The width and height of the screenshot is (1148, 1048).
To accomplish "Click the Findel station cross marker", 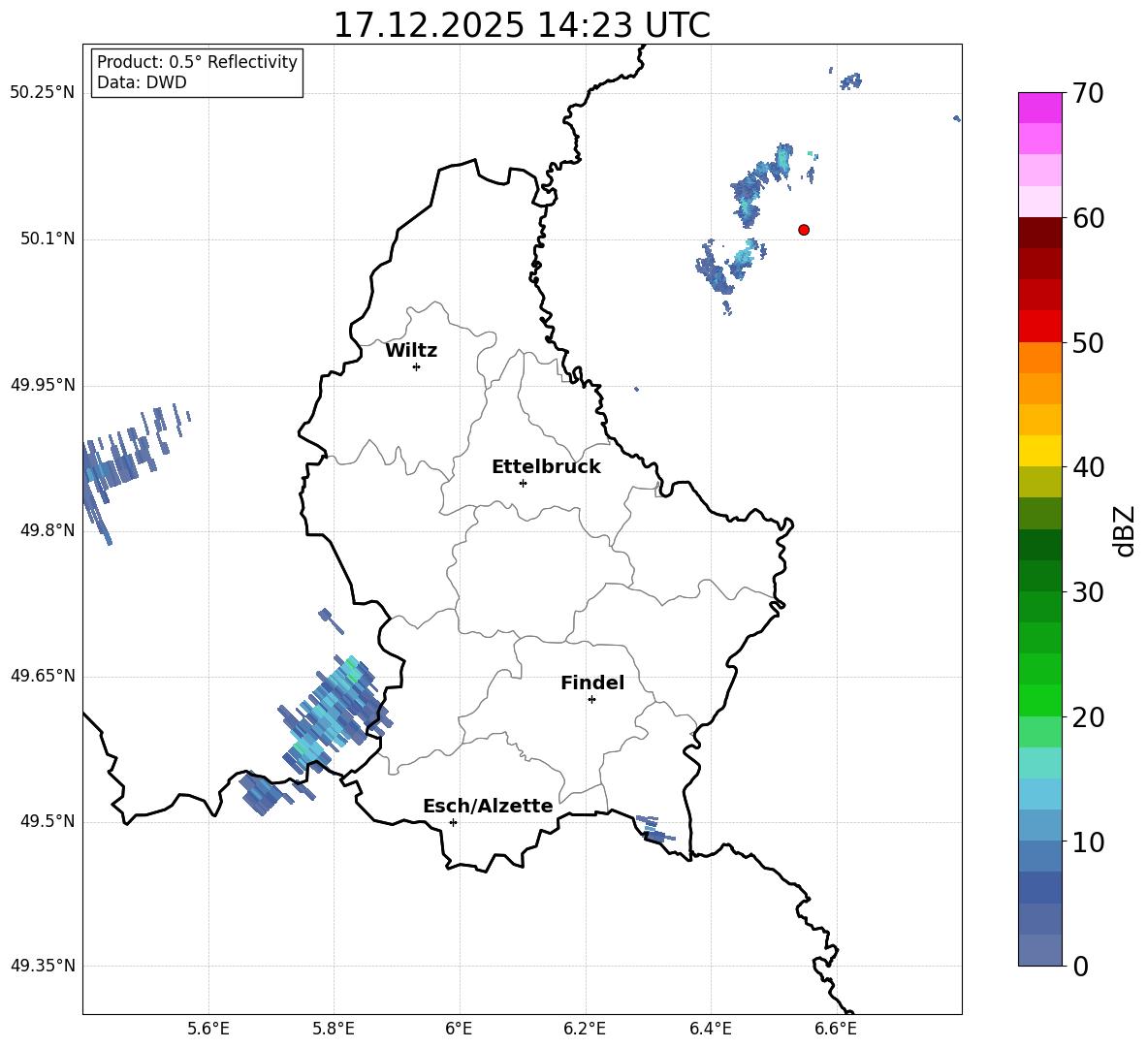I will 591,699.
